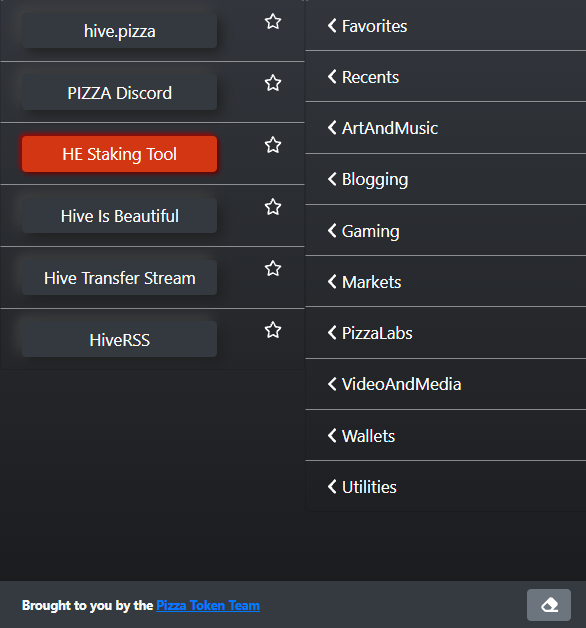Expand the Recents category
Image resolution: width=586 pixels, height=628 pixels.
445,77
